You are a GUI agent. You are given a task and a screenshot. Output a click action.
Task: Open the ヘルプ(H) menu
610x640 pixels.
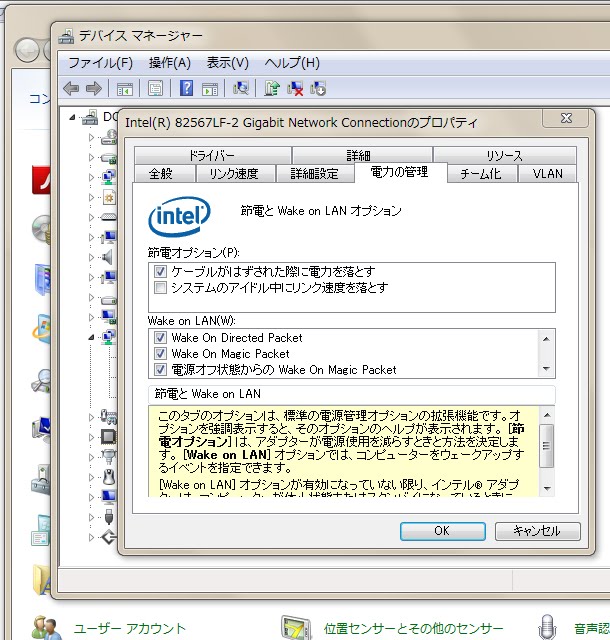point(292,63)
